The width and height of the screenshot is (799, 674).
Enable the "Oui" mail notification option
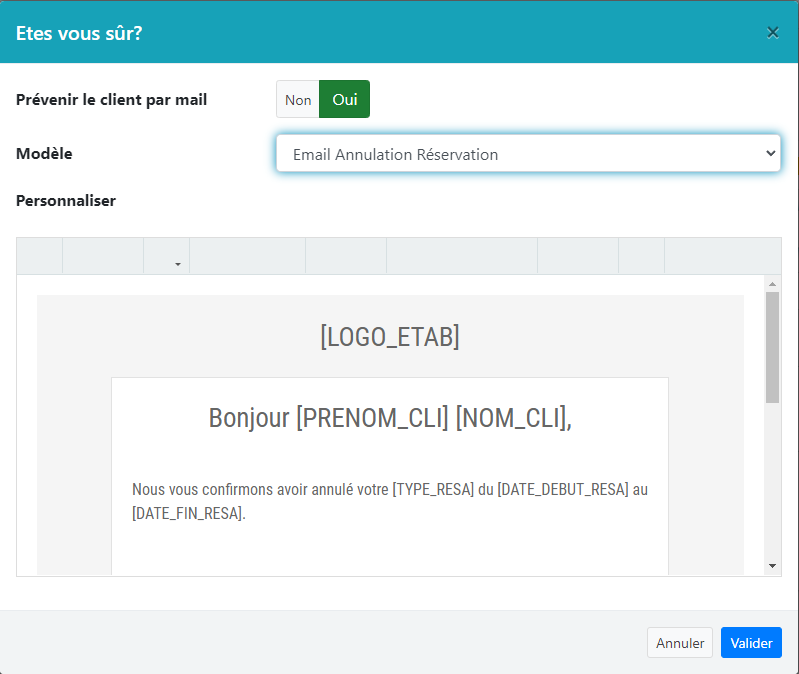[345, 100]
